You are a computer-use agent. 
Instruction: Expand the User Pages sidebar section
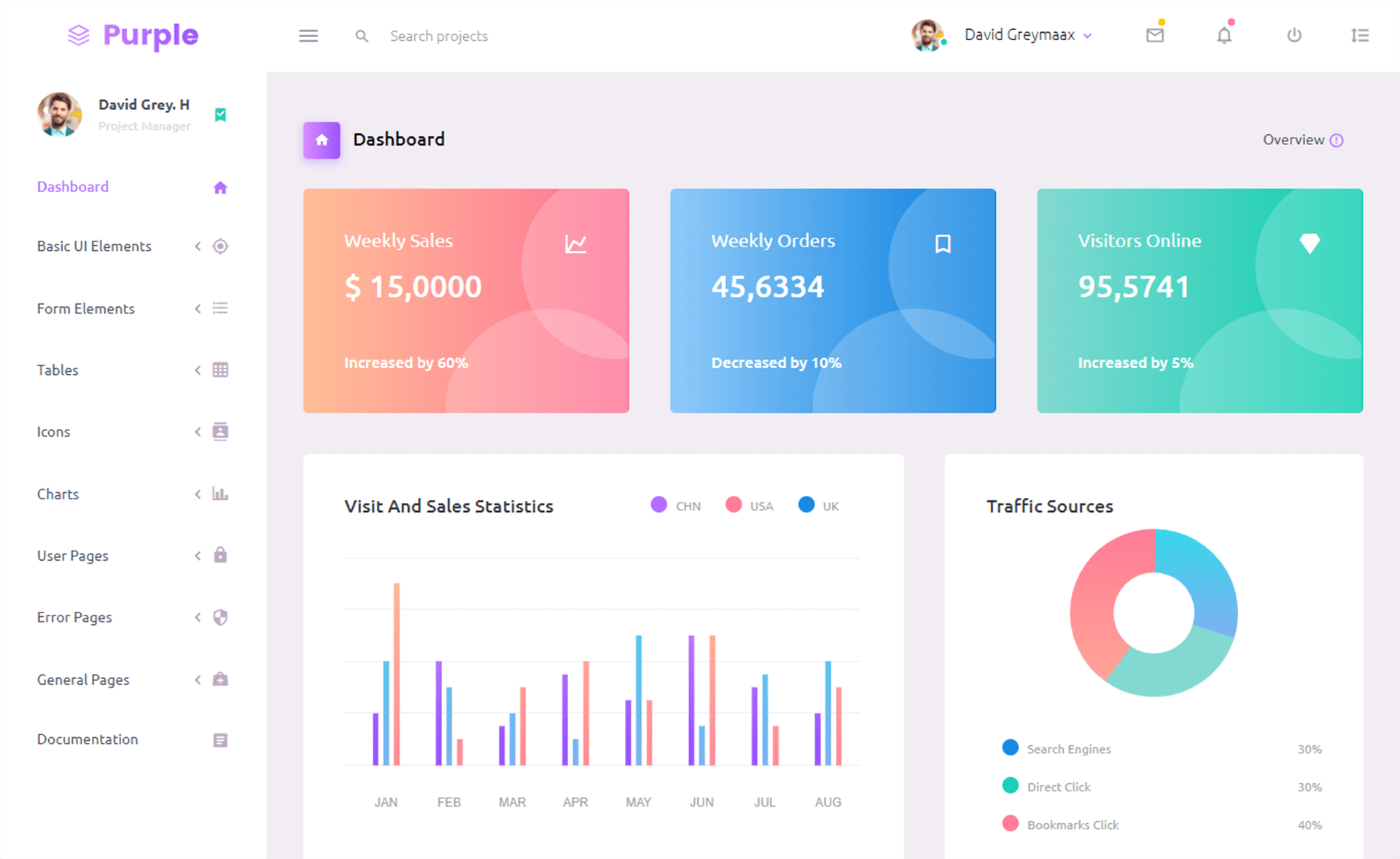pyautogui.click(x=130, y=554)
